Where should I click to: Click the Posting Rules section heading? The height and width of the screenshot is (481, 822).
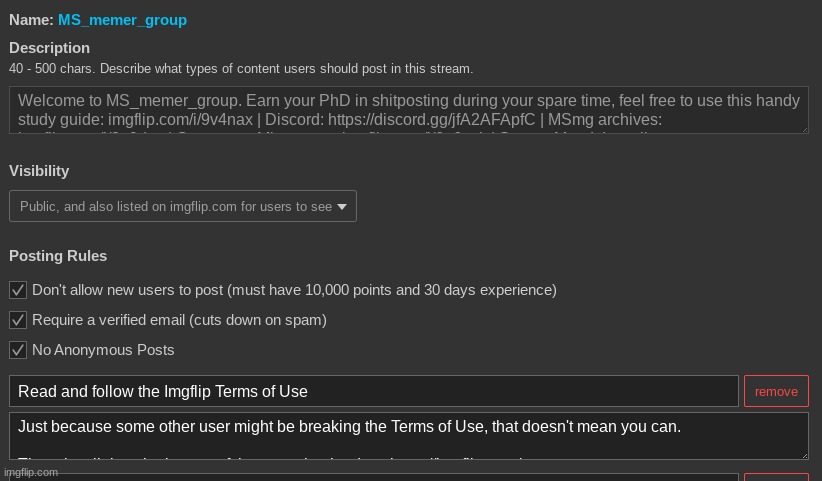pos(58,256)
